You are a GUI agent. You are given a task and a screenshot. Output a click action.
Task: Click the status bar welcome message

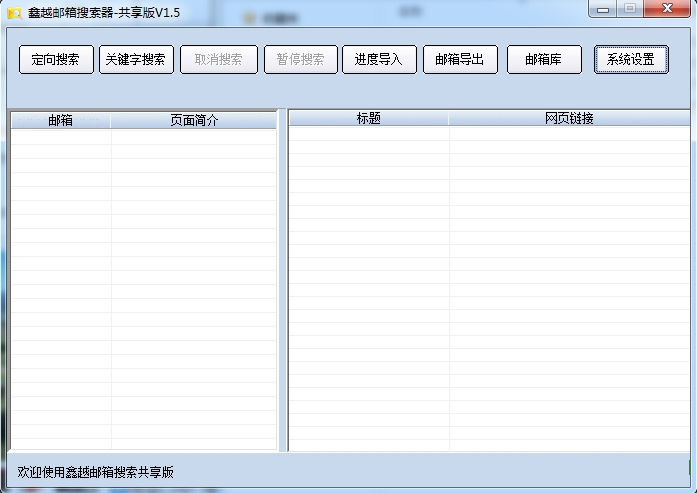pyautogui.click(x=96, y=472)
